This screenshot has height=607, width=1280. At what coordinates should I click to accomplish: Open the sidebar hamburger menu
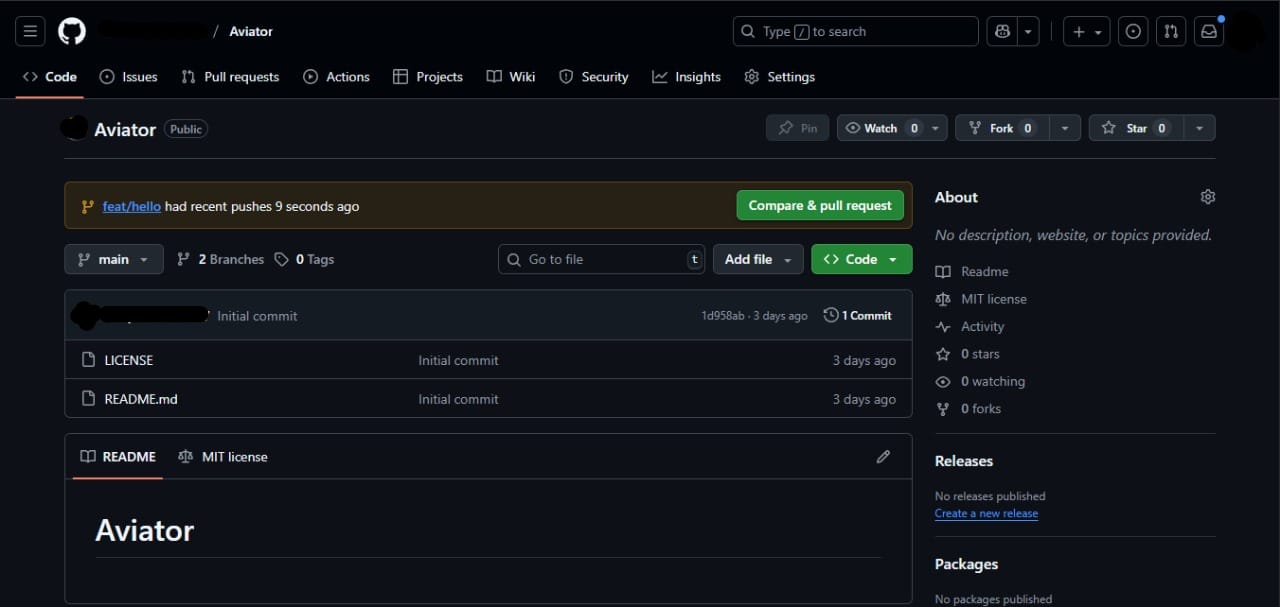click(x=29, y=31)
